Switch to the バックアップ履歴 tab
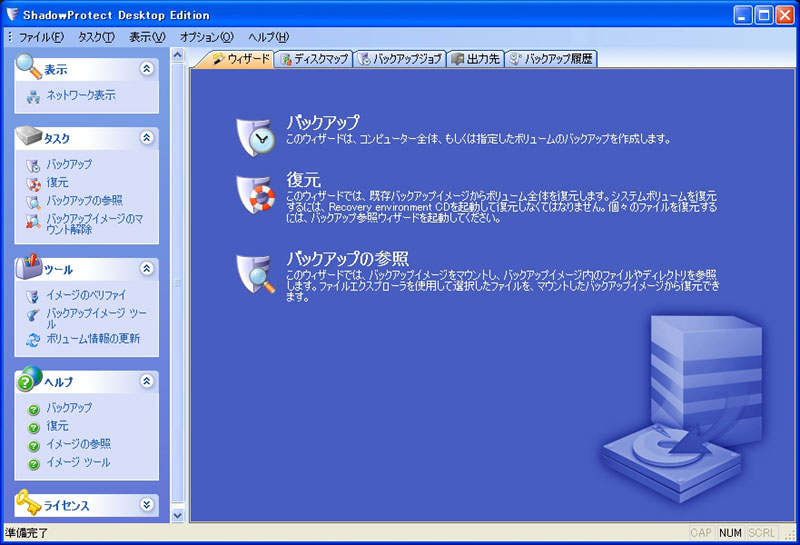 [551, 59]
